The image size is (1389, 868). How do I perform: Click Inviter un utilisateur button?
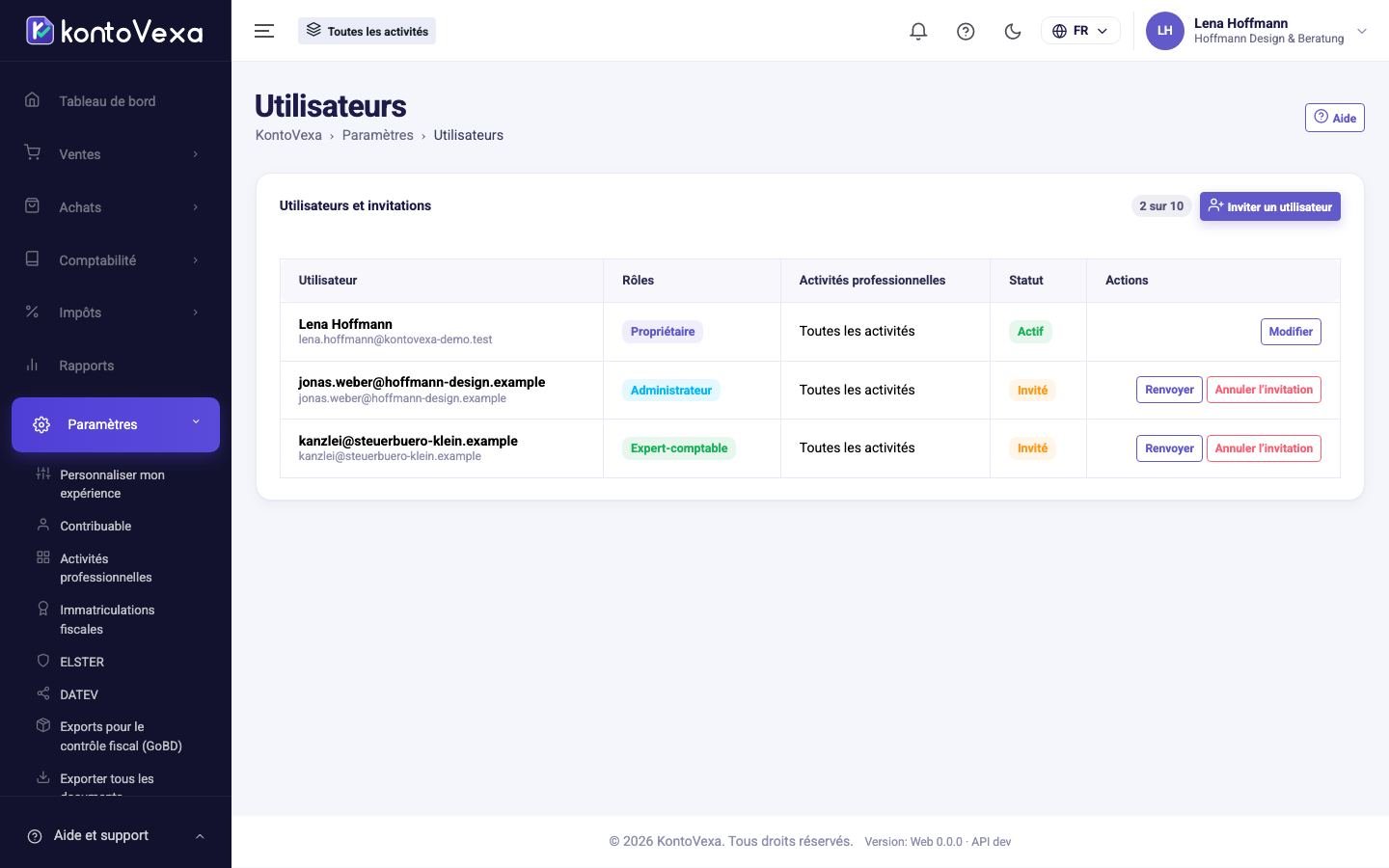[1269, 206]
